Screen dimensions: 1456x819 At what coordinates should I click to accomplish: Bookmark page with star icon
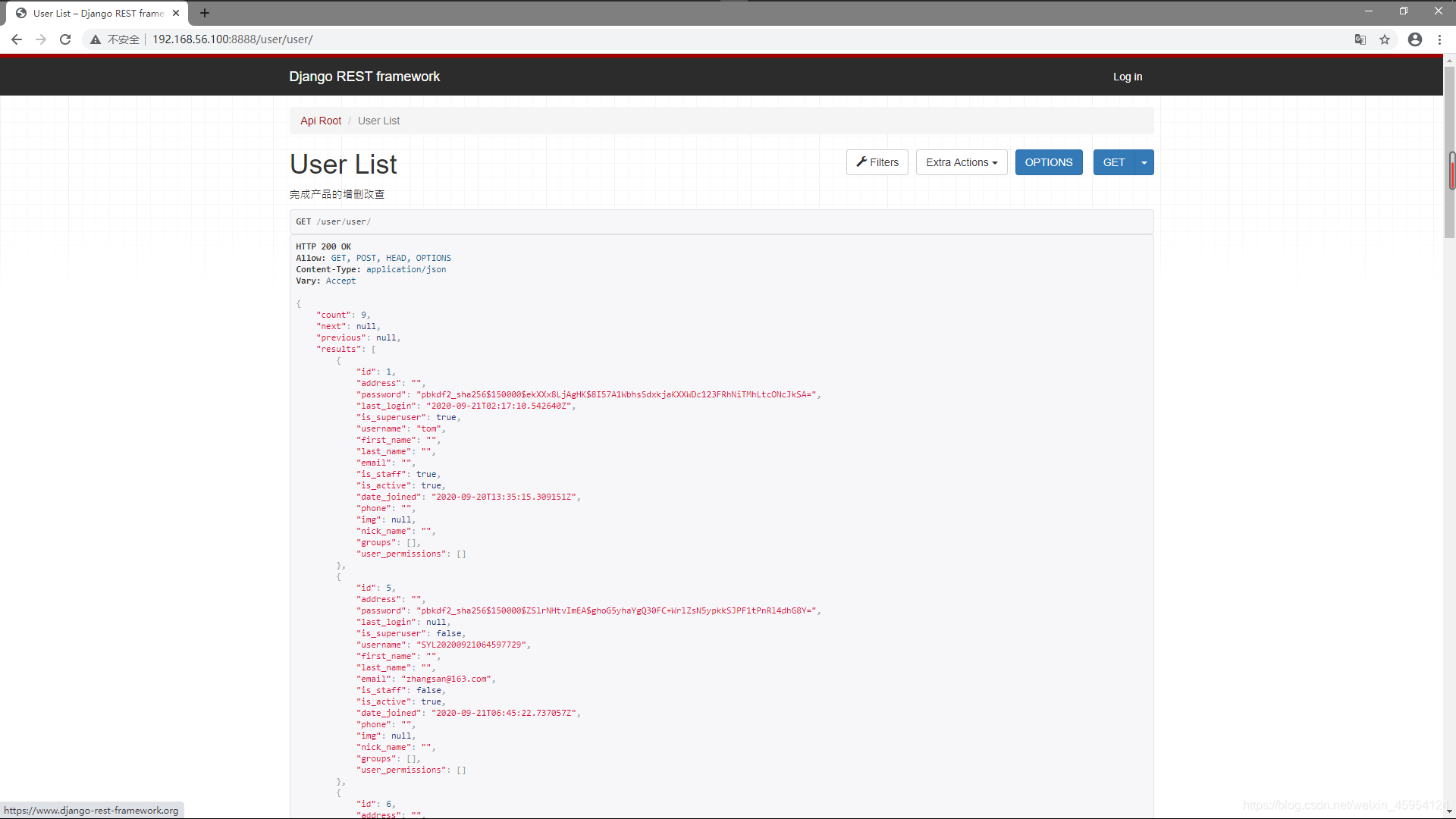1385,39
